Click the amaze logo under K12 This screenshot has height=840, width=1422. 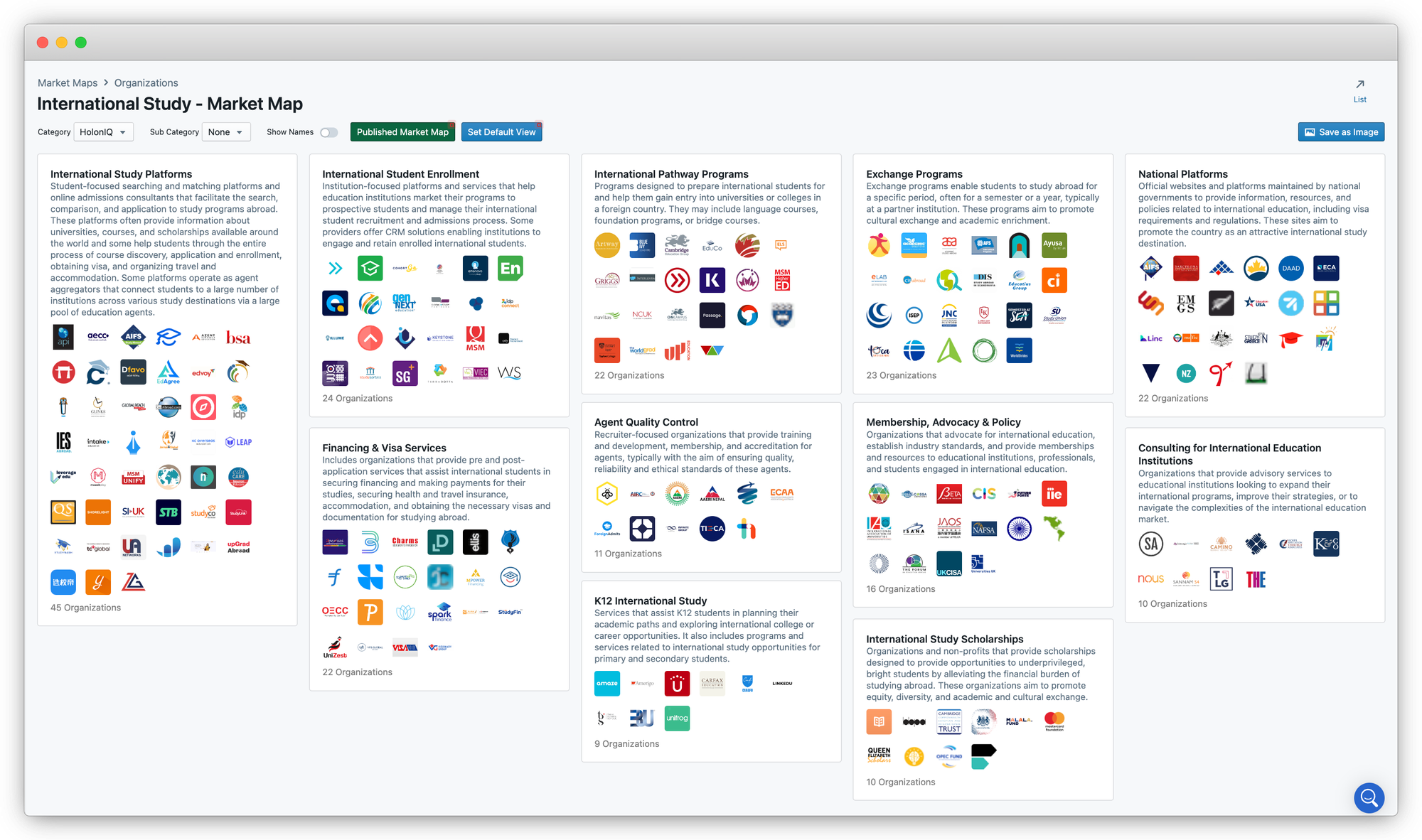click(607, 683)
